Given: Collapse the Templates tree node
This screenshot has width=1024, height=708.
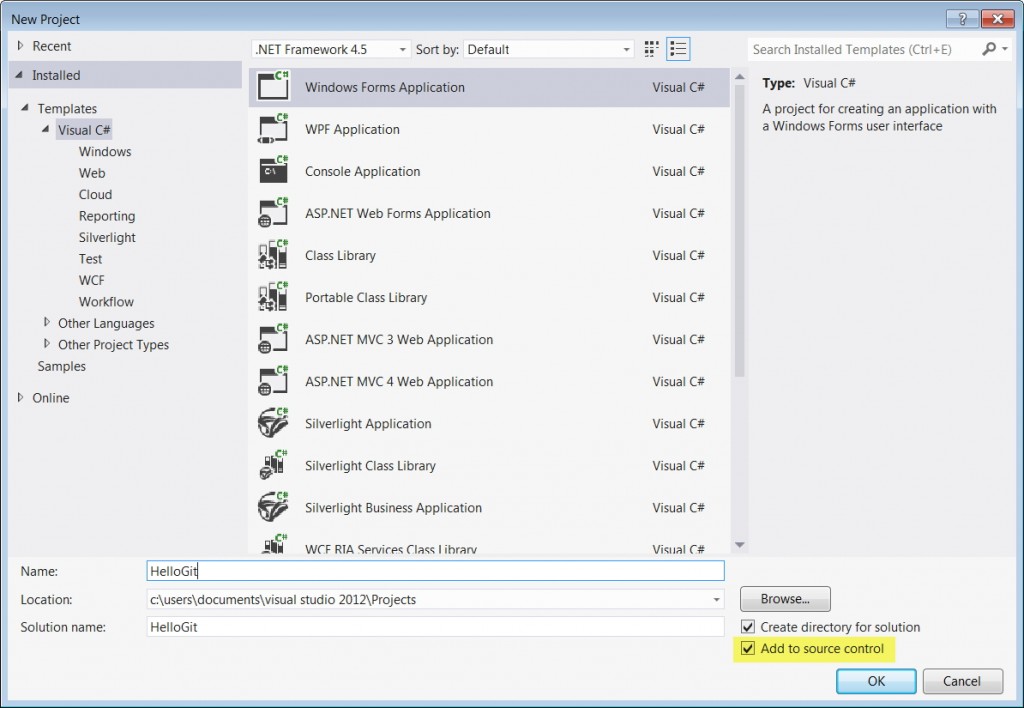Looking at the screenshot, I should 25,108.
